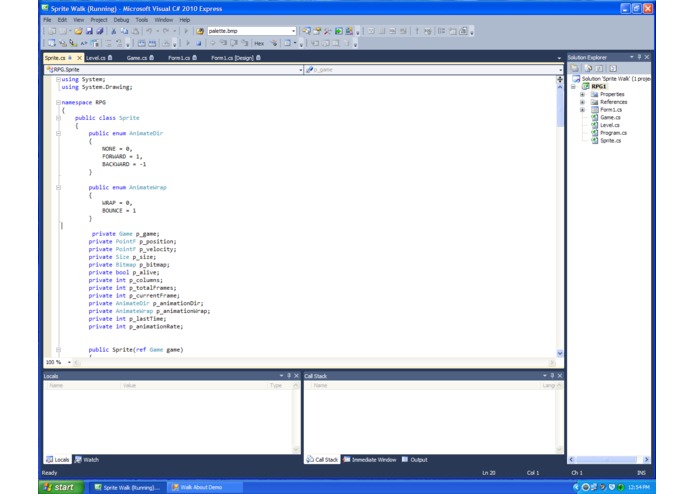Viewport: 695px width, 494px height.
Task: Click the Undo arrow toolbar icon
Action: 149,31
